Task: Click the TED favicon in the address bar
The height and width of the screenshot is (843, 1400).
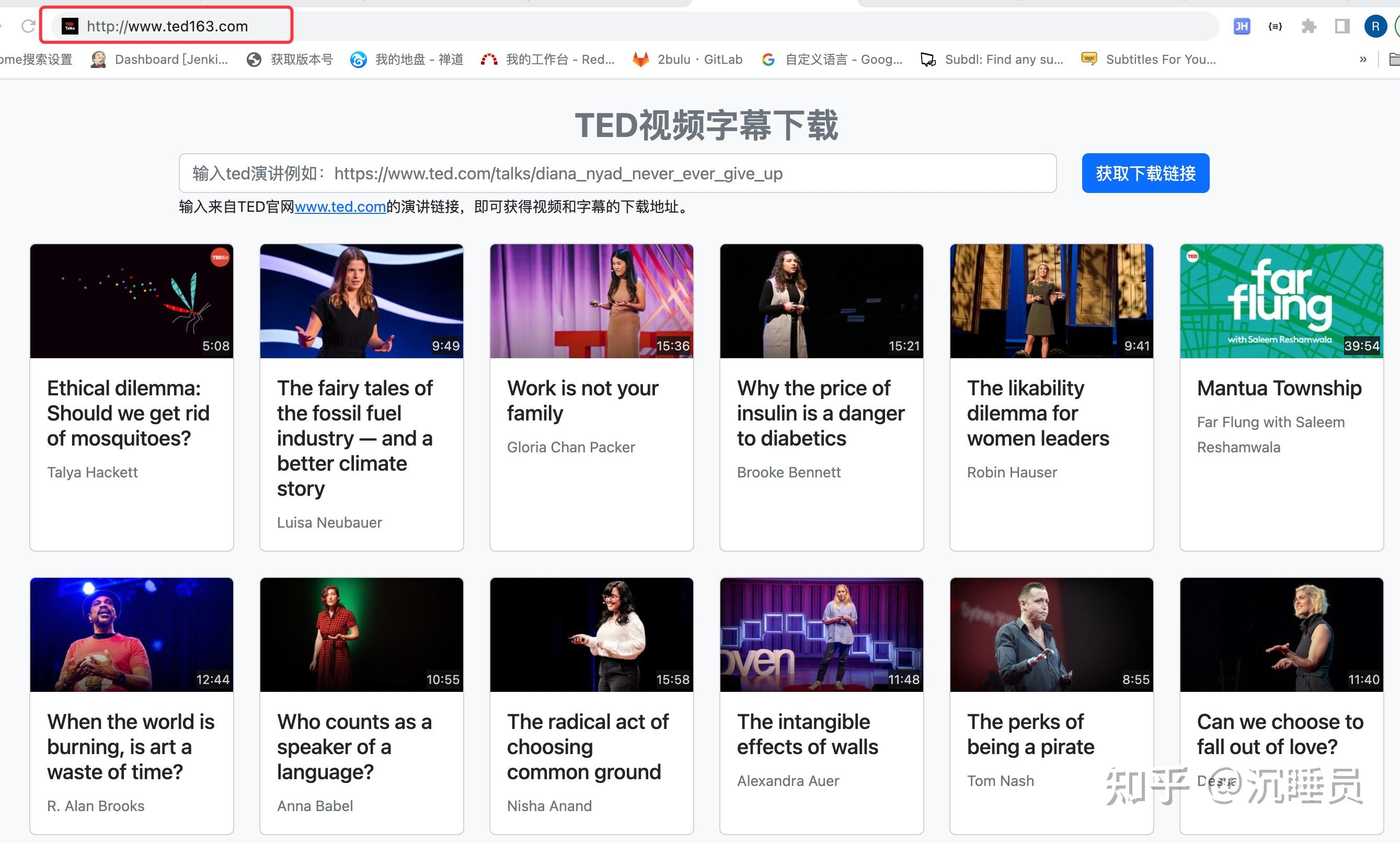Action: pyautogui.click(x=70, y=26)
